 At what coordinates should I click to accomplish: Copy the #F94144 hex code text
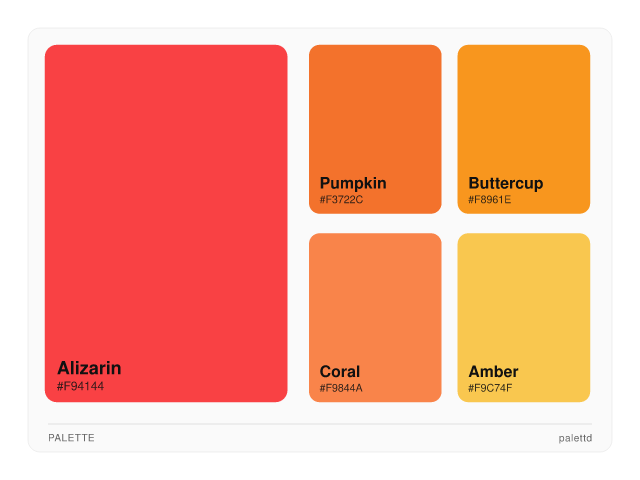coord(80,386)
